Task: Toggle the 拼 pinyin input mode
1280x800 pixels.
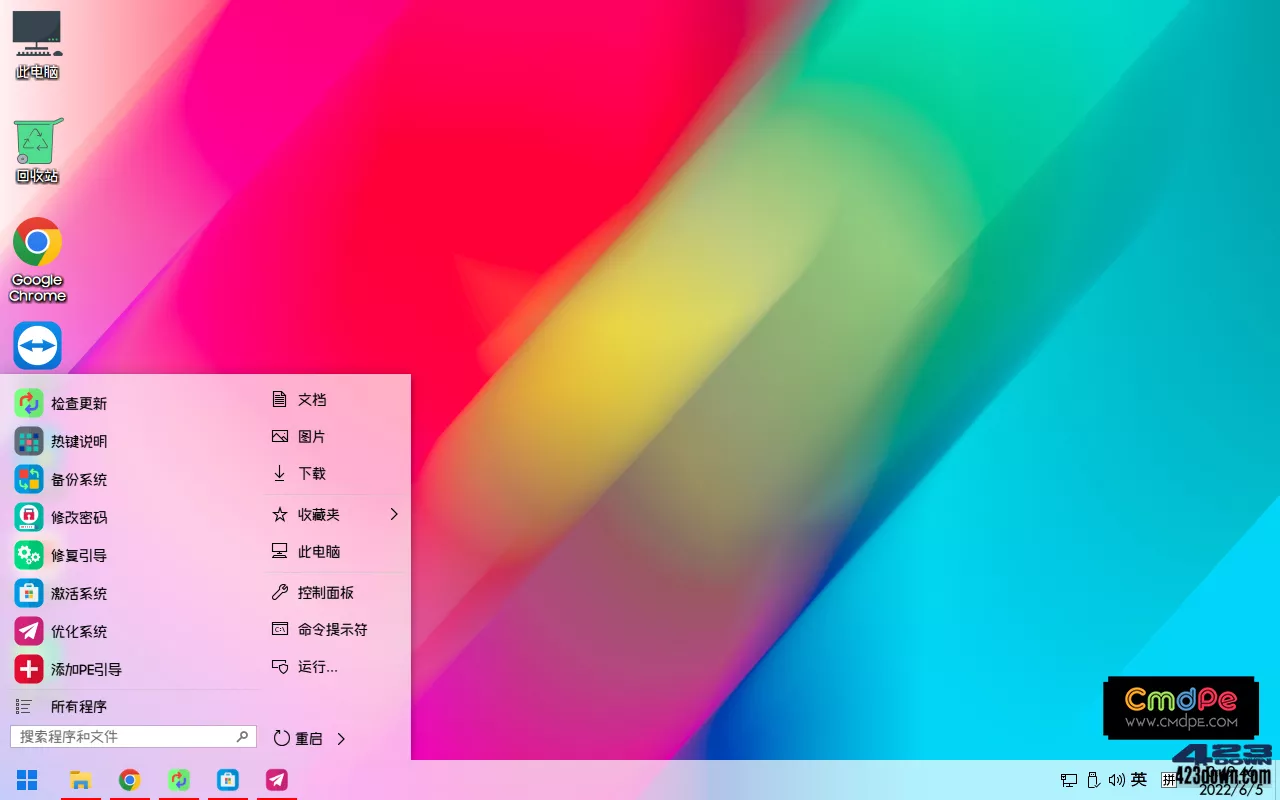Action: point(1168,780)
